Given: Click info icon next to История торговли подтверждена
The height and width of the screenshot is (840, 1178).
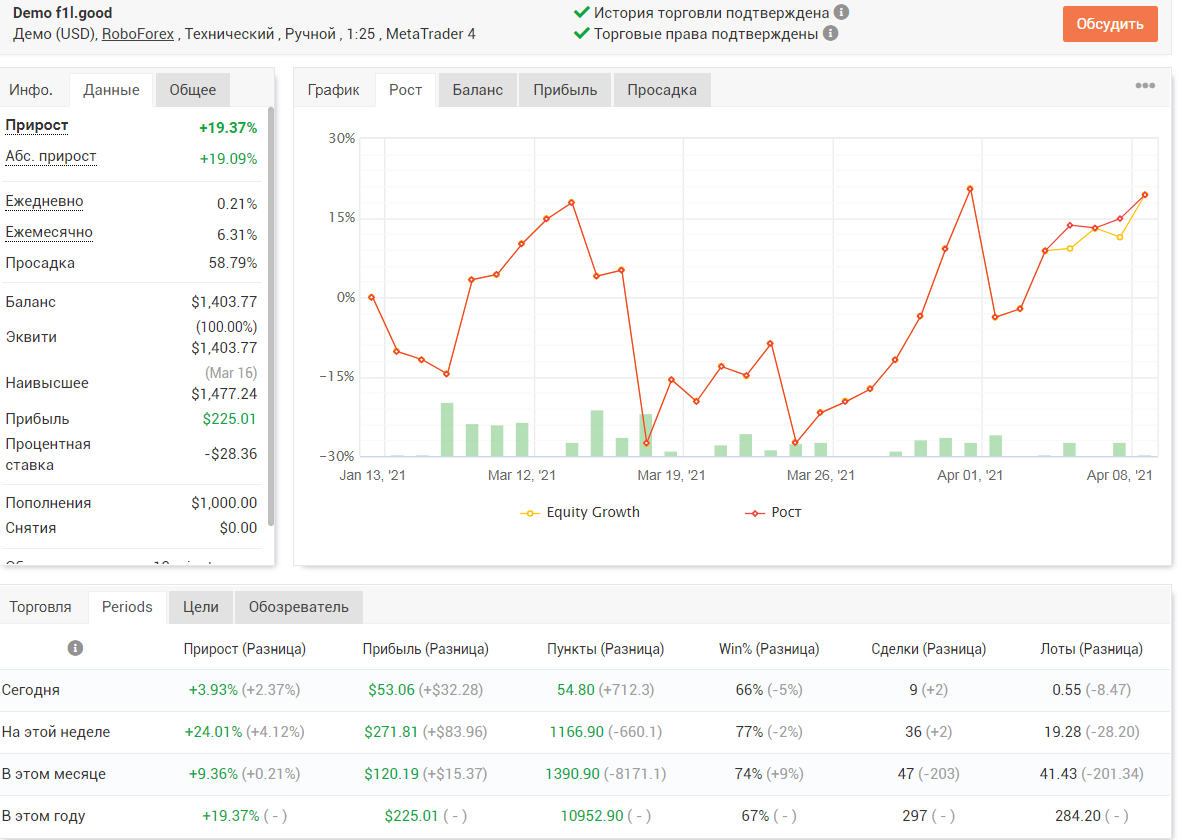Looking at the screenshot, I should point(841,12).
